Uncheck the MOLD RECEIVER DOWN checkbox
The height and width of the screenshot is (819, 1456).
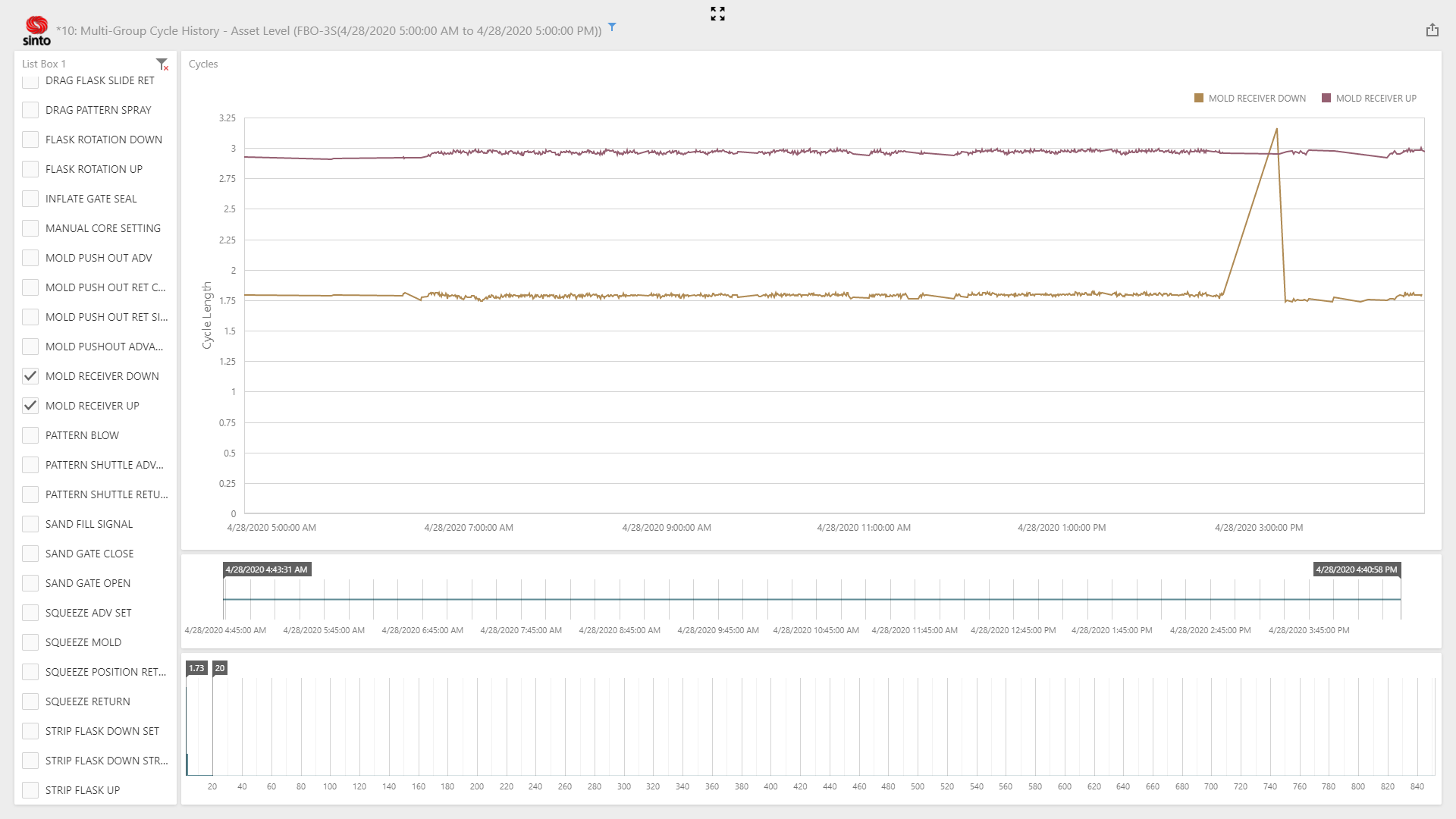[x=30, y=375]
